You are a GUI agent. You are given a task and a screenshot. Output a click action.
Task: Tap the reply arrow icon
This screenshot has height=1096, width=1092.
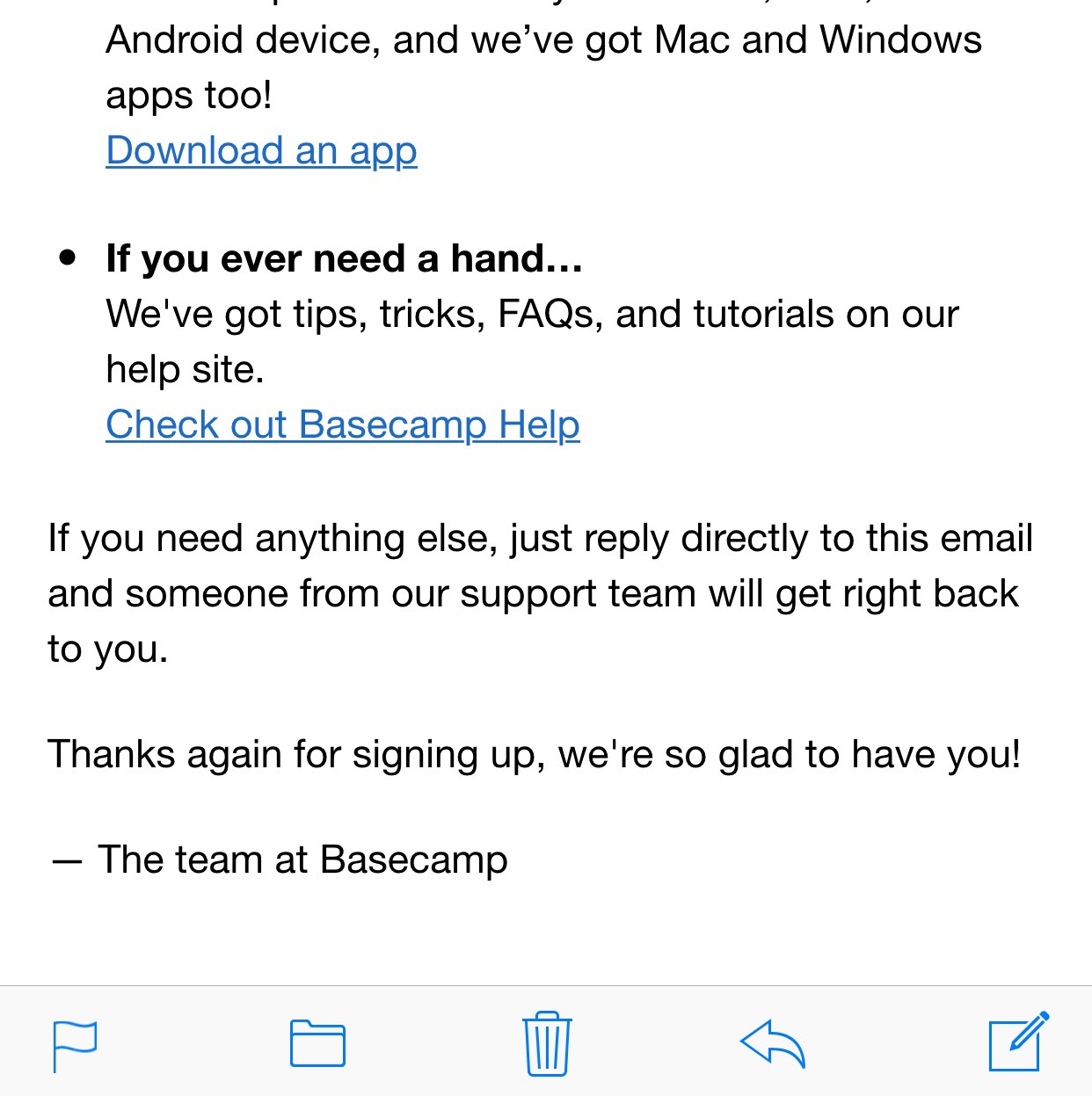773,1043
